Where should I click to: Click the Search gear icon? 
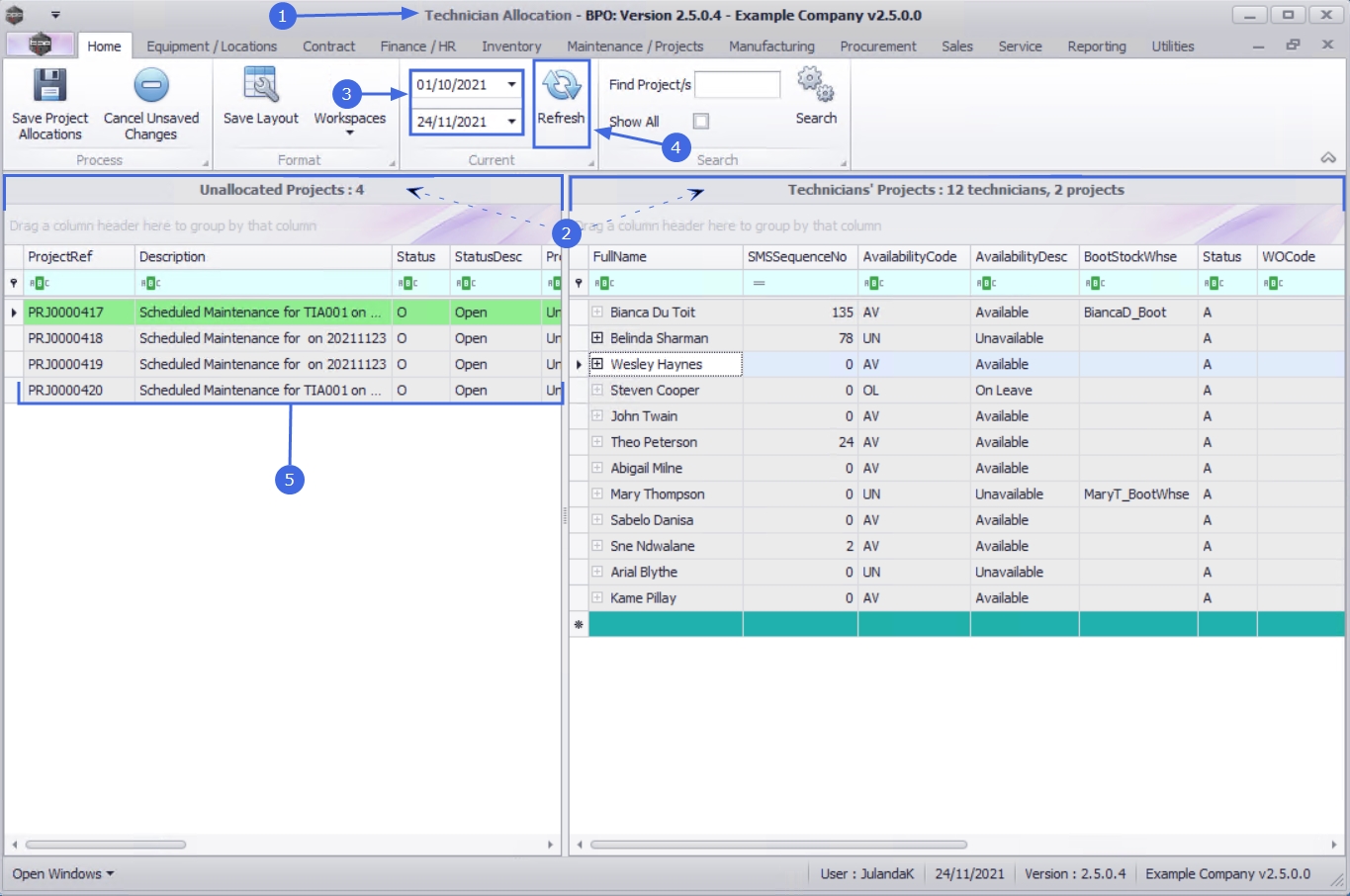(x=816, y=85)
